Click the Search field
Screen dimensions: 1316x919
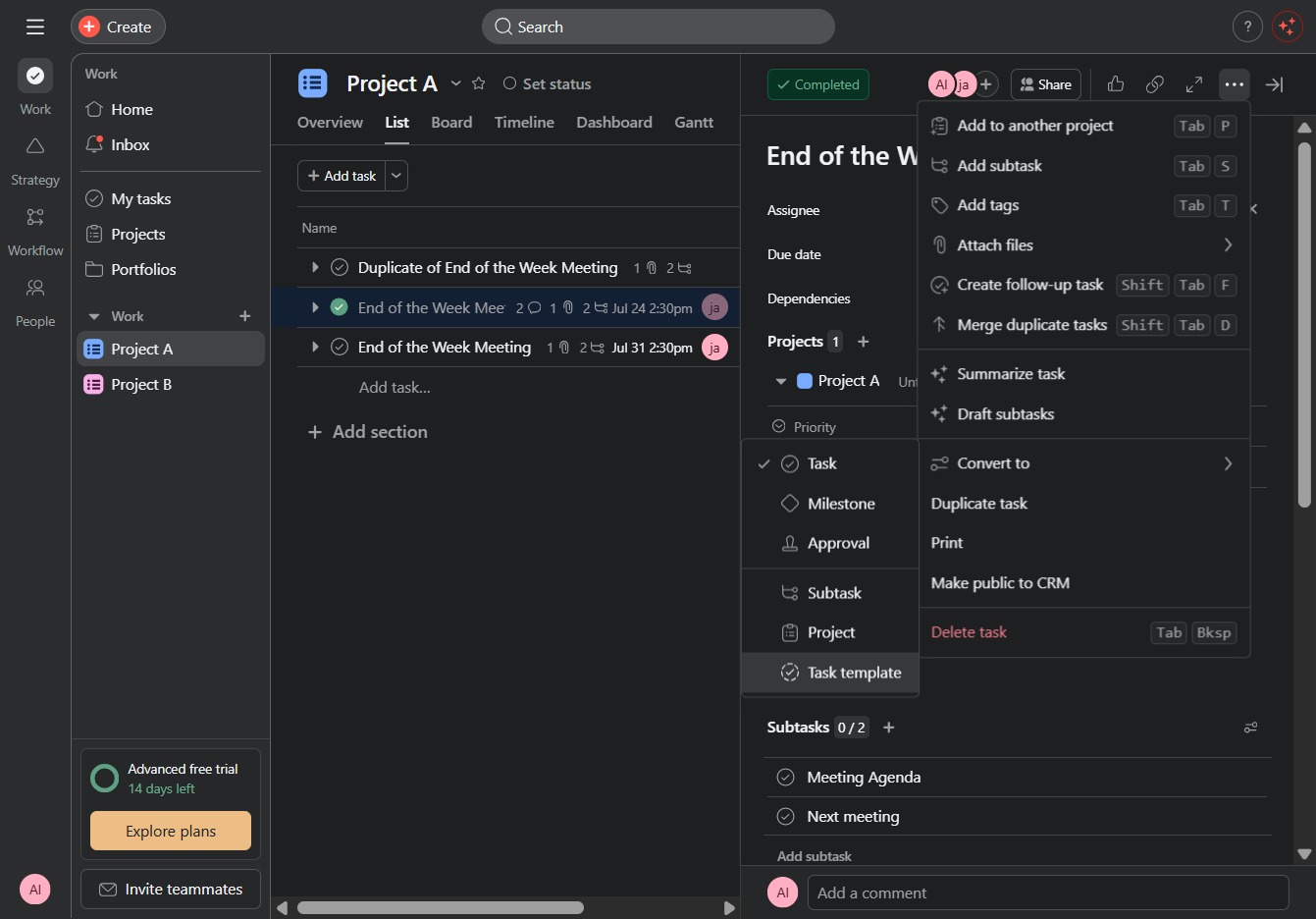pos(658,27)
